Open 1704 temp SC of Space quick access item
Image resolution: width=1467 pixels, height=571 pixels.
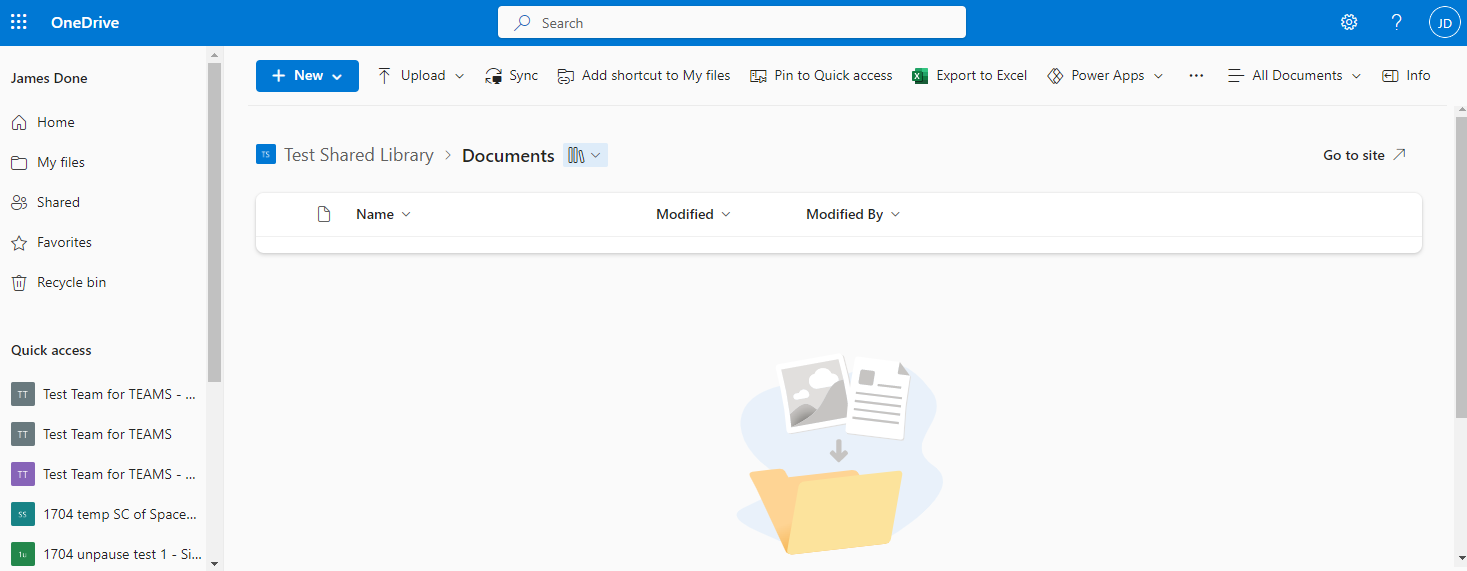point(104,514)
